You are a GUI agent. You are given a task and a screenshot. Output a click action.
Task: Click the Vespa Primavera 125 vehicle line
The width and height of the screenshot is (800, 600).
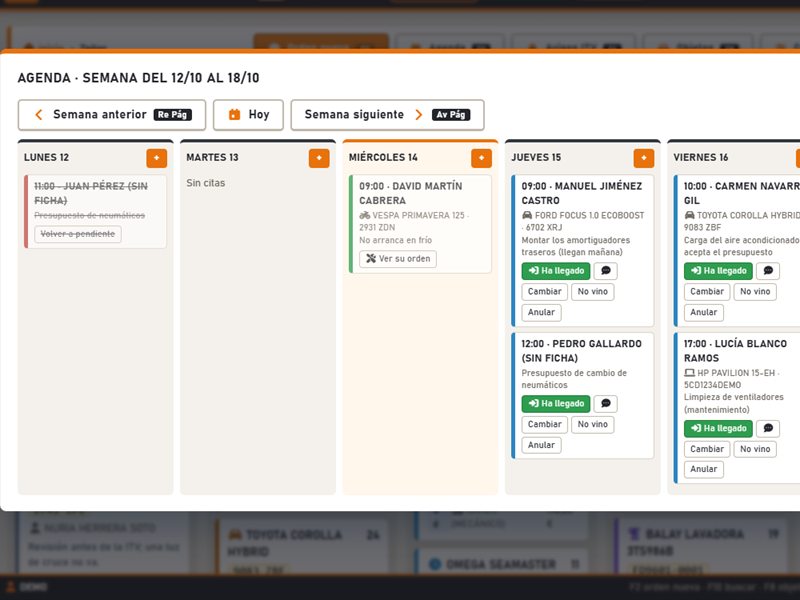414,221
